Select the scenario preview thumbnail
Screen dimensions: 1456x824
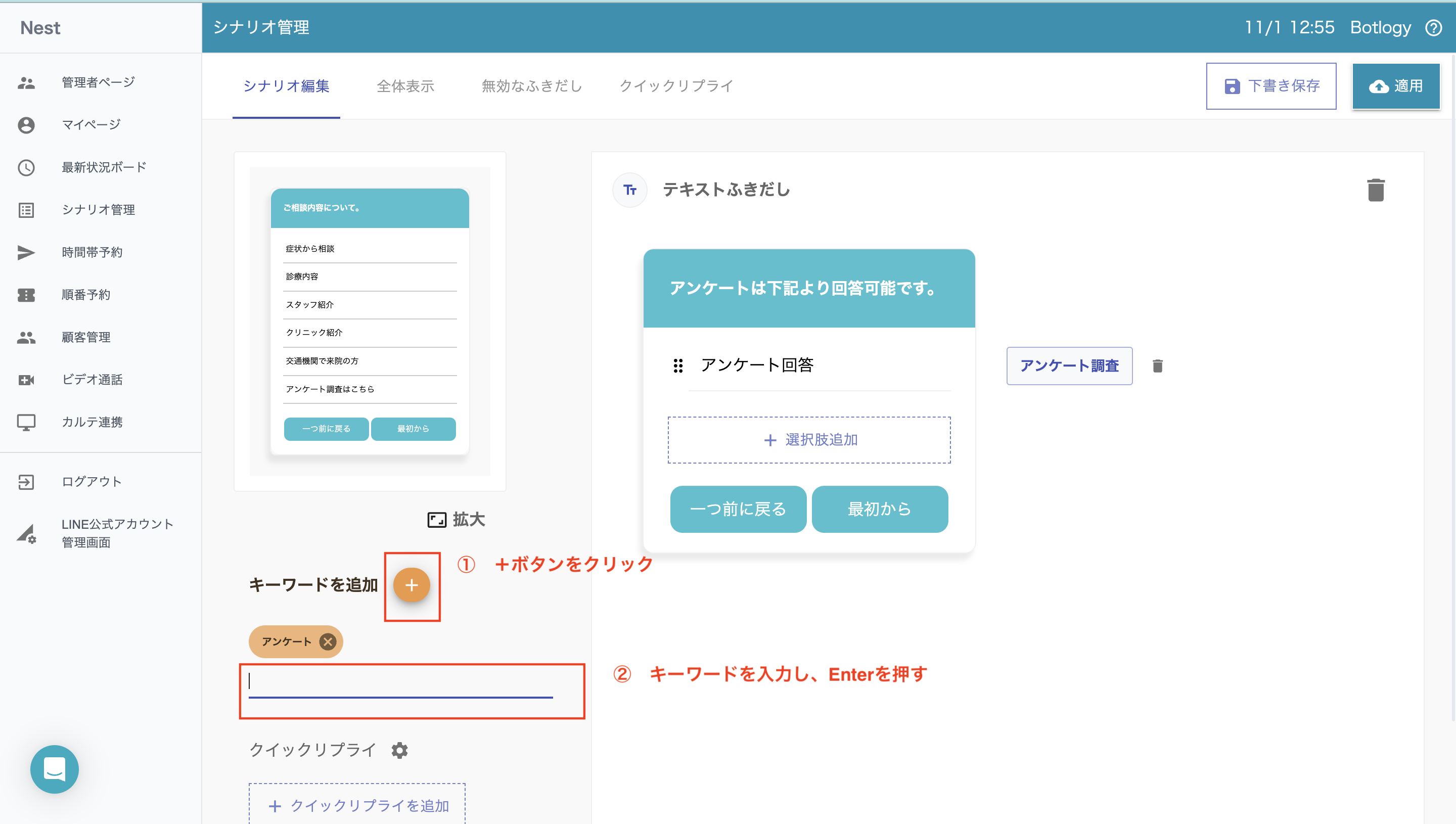(370, 321)
